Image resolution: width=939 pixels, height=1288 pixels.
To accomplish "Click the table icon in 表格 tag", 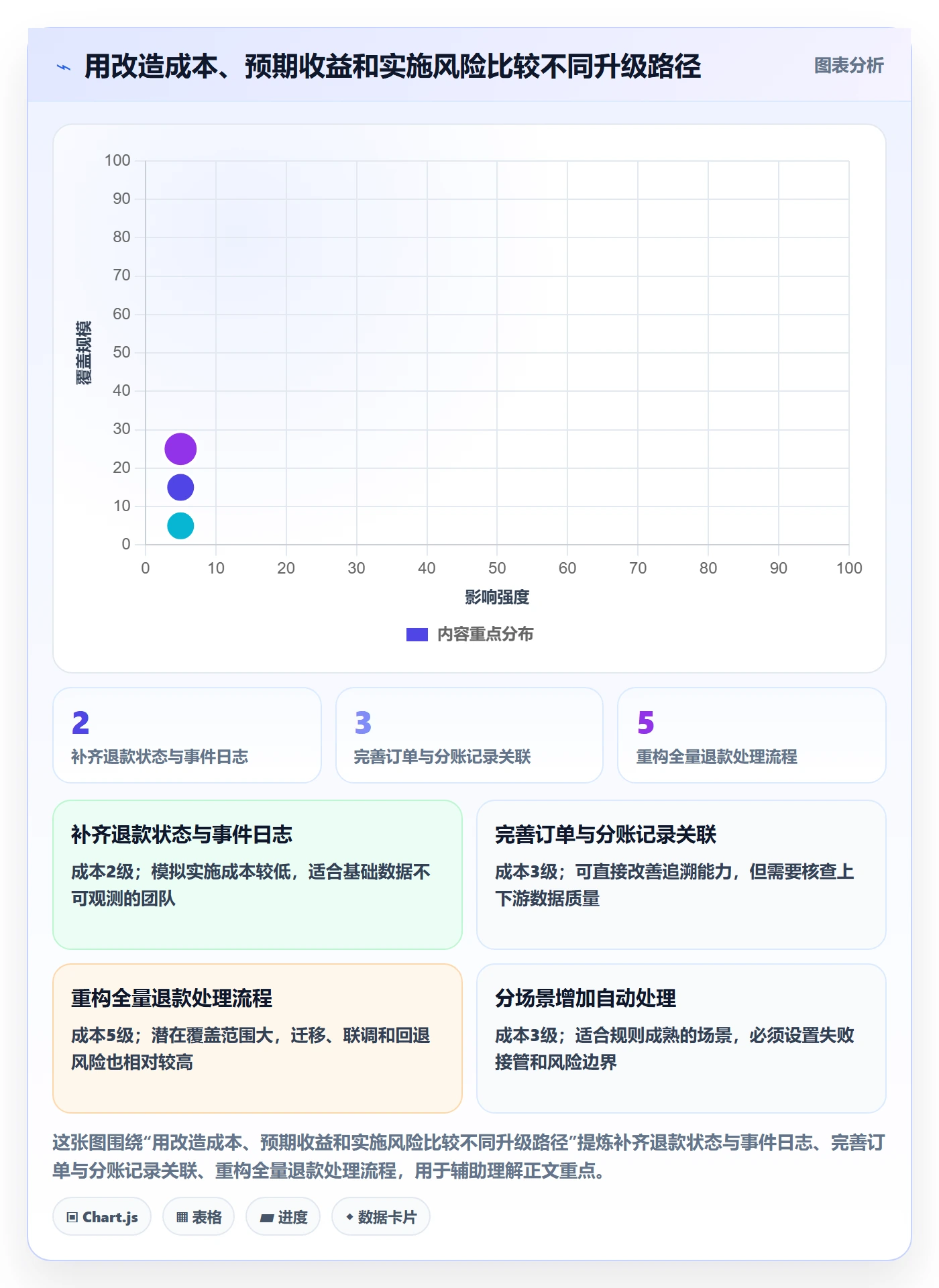I will 182,1217.
